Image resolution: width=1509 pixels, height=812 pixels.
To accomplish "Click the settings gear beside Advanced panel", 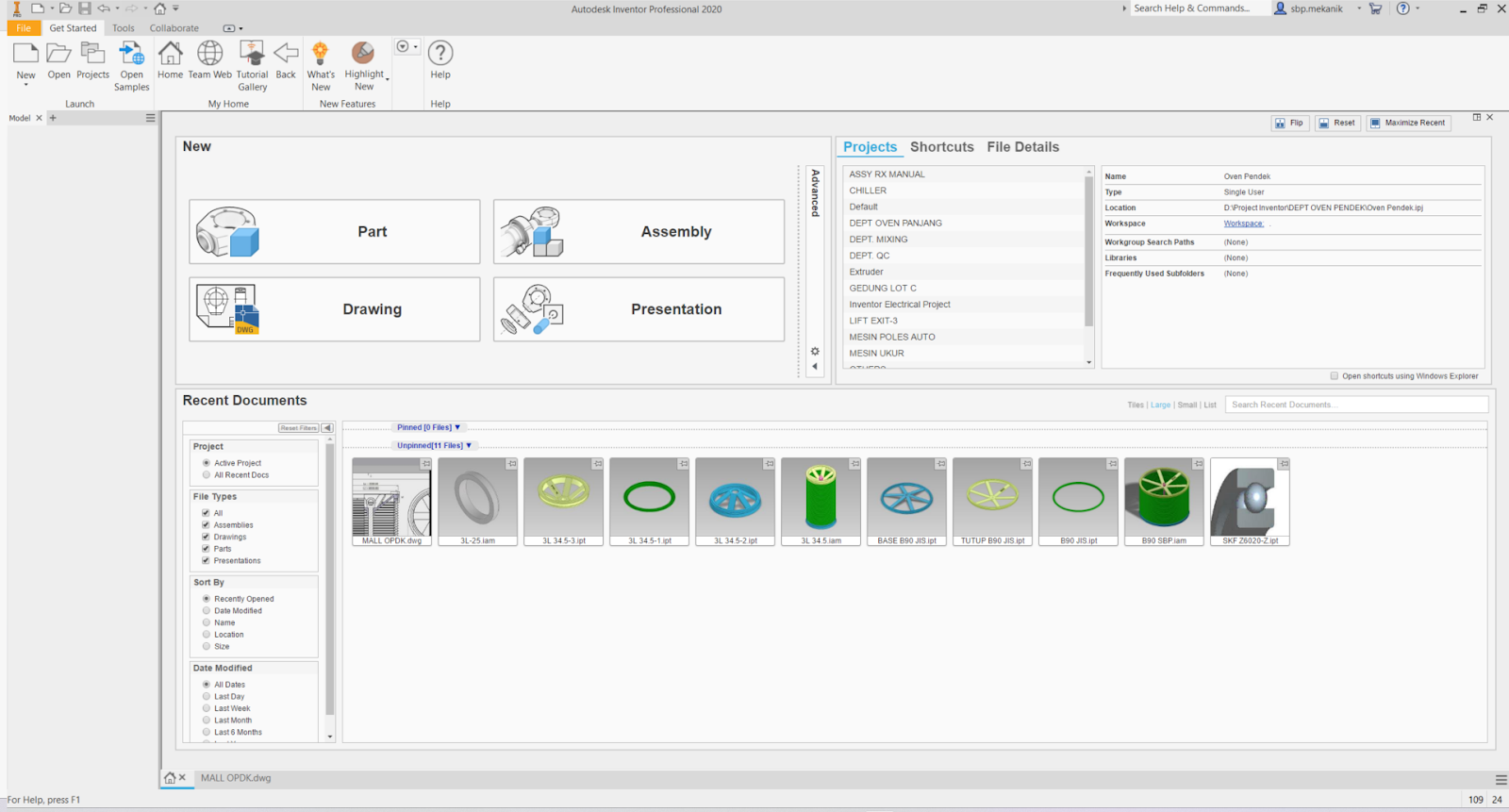I will tap(815, 351).
